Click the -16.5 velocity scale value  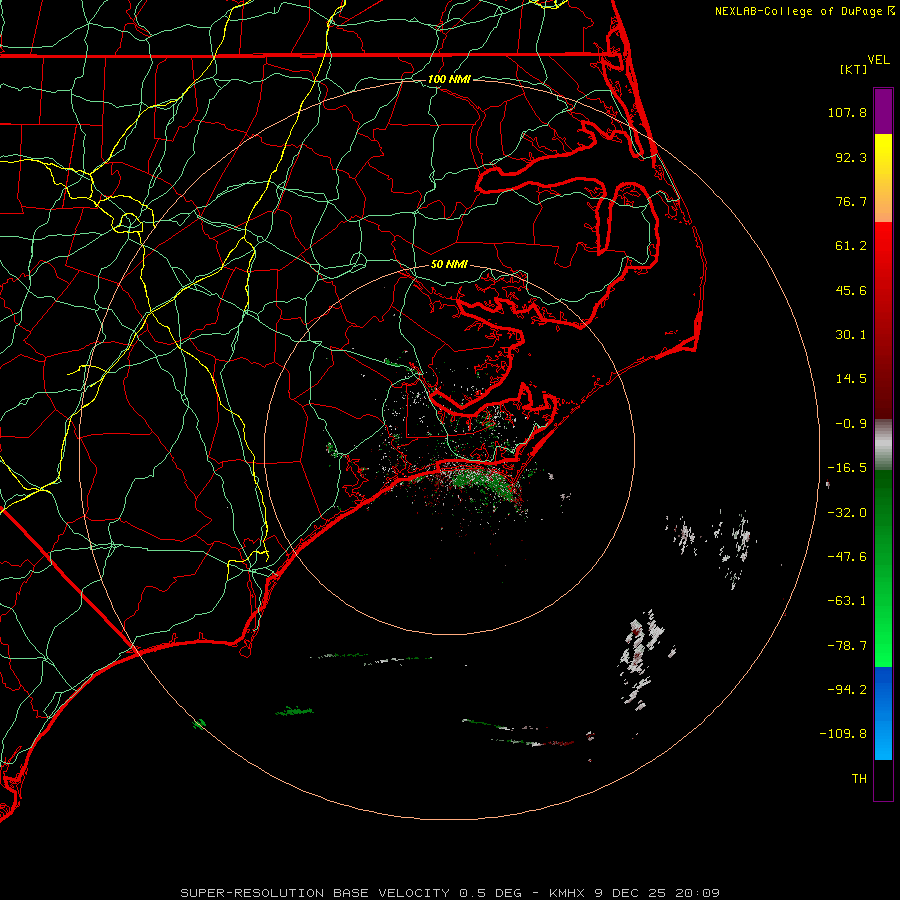click(x=847, y=468)
